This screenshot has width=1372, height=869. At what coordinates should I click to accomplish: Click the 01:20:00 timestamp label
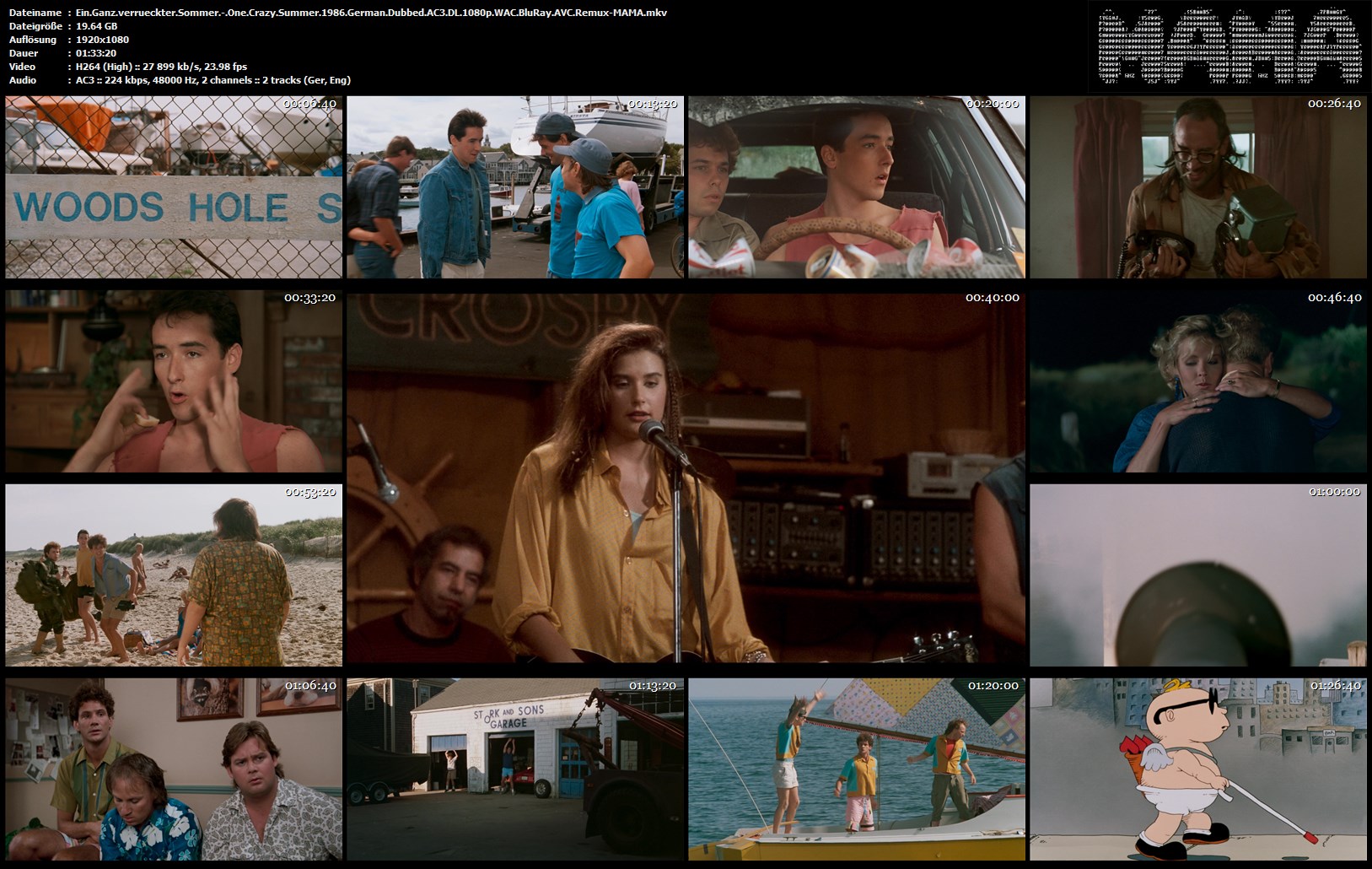(993, 686)
